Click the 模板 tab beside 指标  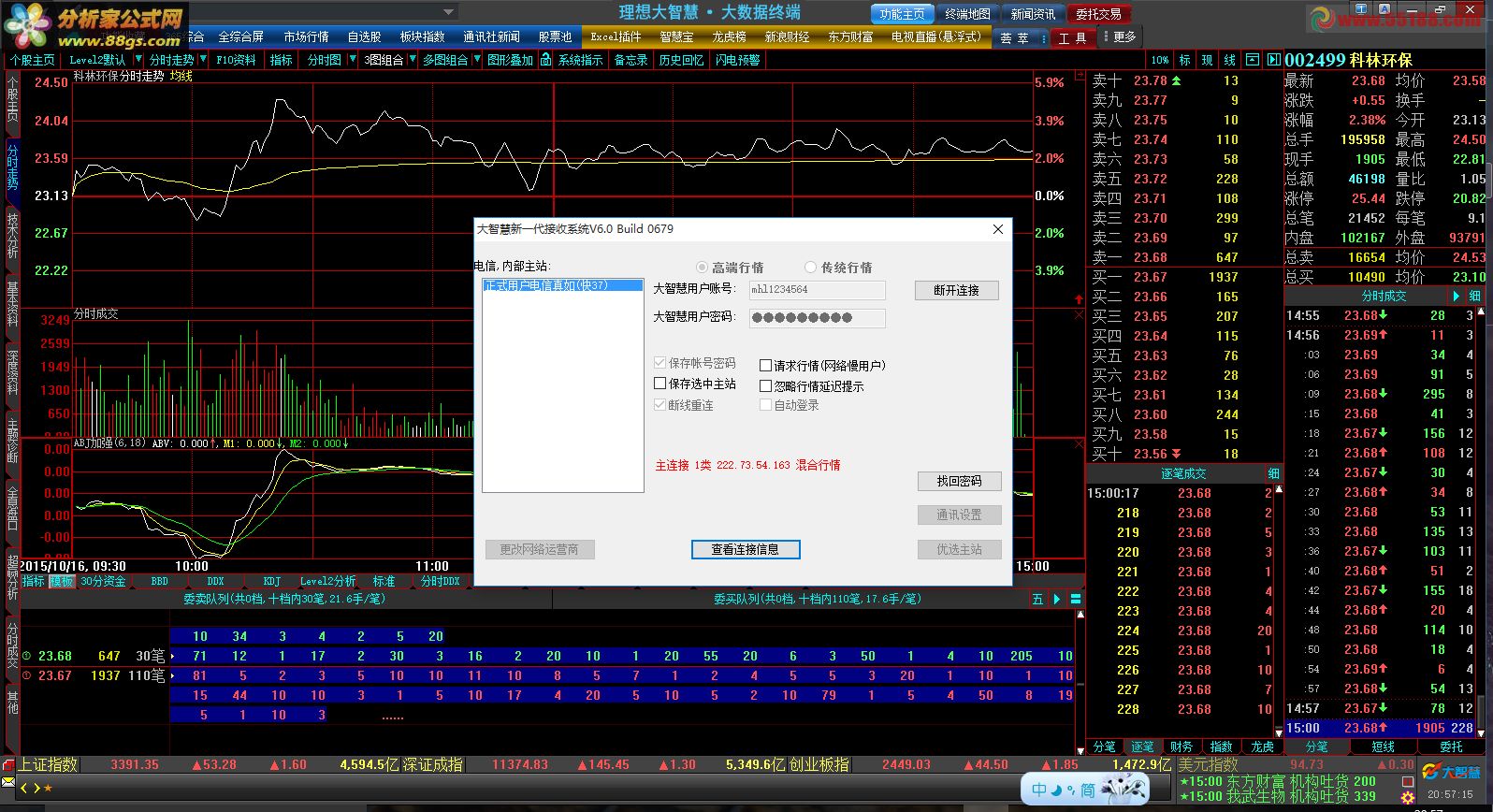click(x=62, y=581)
